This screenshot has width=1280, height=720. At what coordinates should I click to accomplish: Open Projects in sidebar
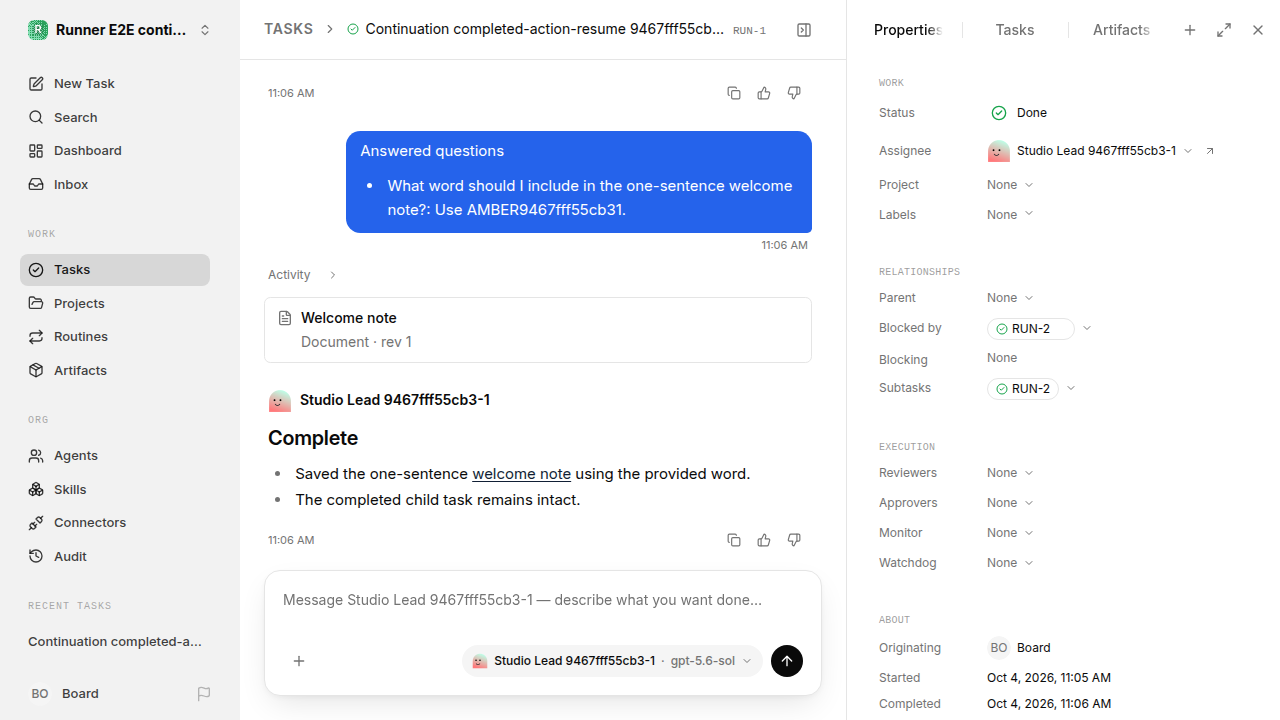[115, 303]
